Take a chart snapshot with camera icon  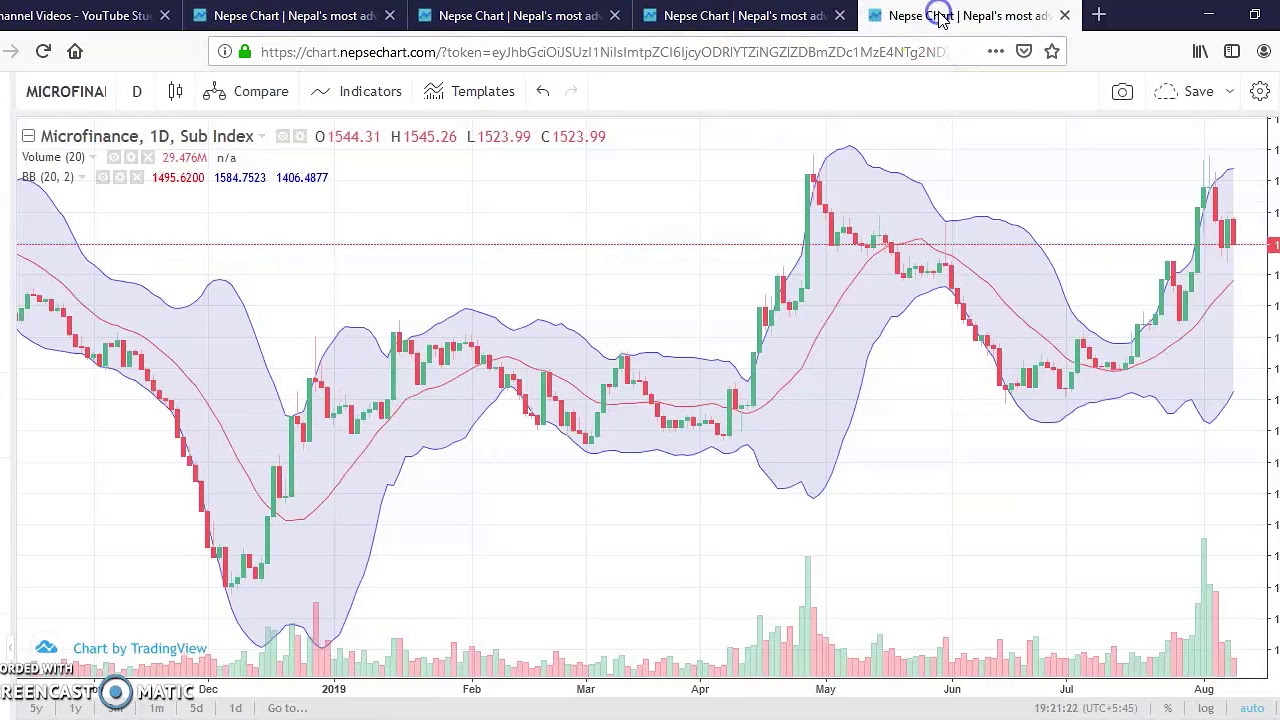click(1122, 91)
